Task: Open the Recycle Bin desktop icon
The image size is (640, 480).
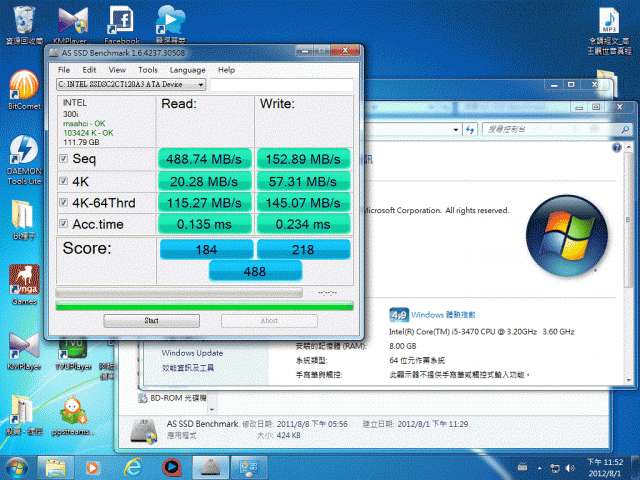Action: [x=24, y=20]
